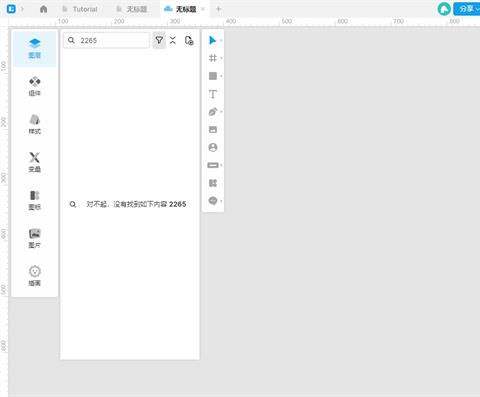Open the app logo main menu
This screenshot has height=397, width=480.
(11, 9)
